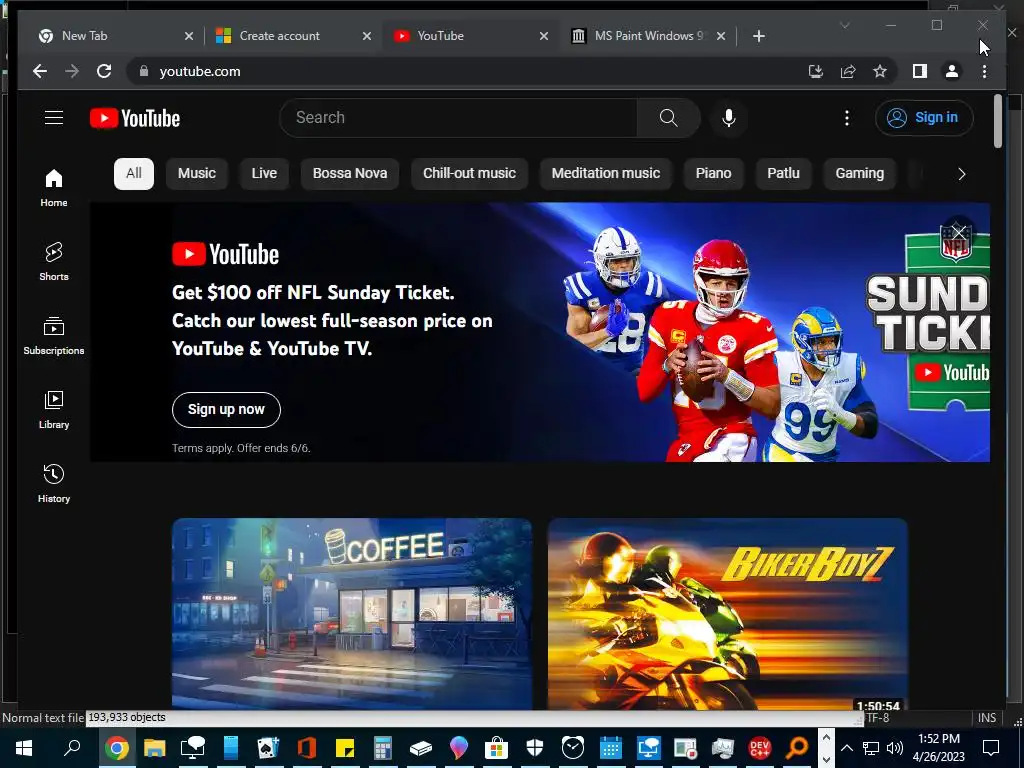
Task: Bookmark this tab with the star
Action: point(880,71)
